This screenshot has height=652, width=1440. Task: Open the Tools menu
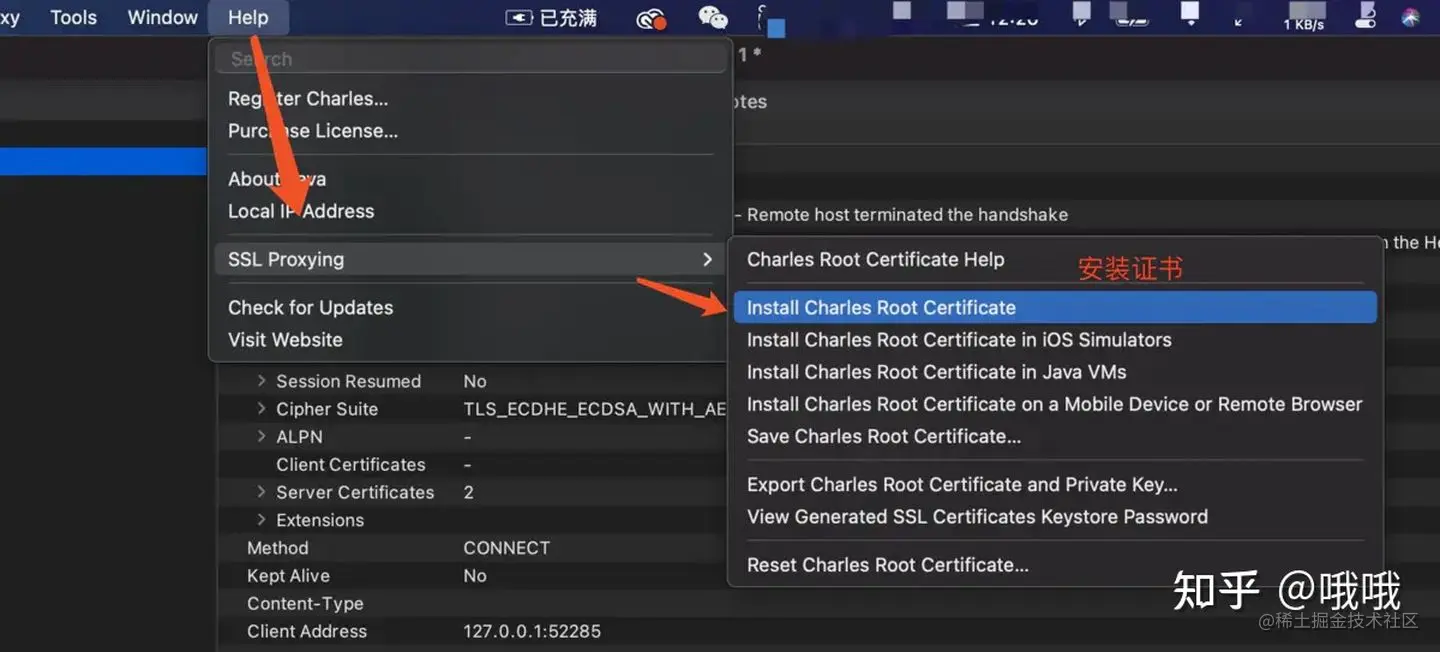click(74, 17)
